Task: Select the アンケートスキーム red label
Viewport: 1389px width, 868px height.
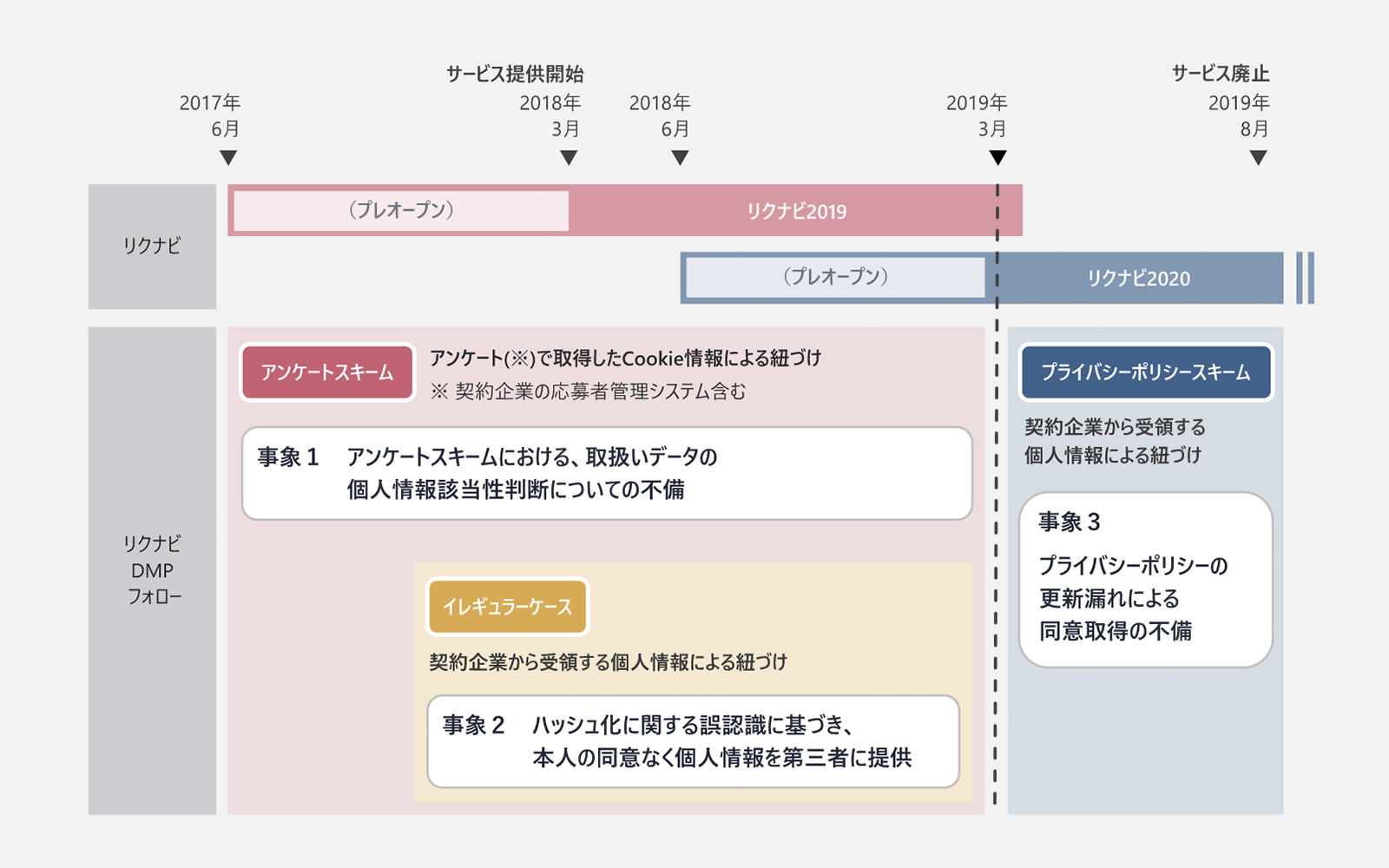Action: tap(327, 372)
